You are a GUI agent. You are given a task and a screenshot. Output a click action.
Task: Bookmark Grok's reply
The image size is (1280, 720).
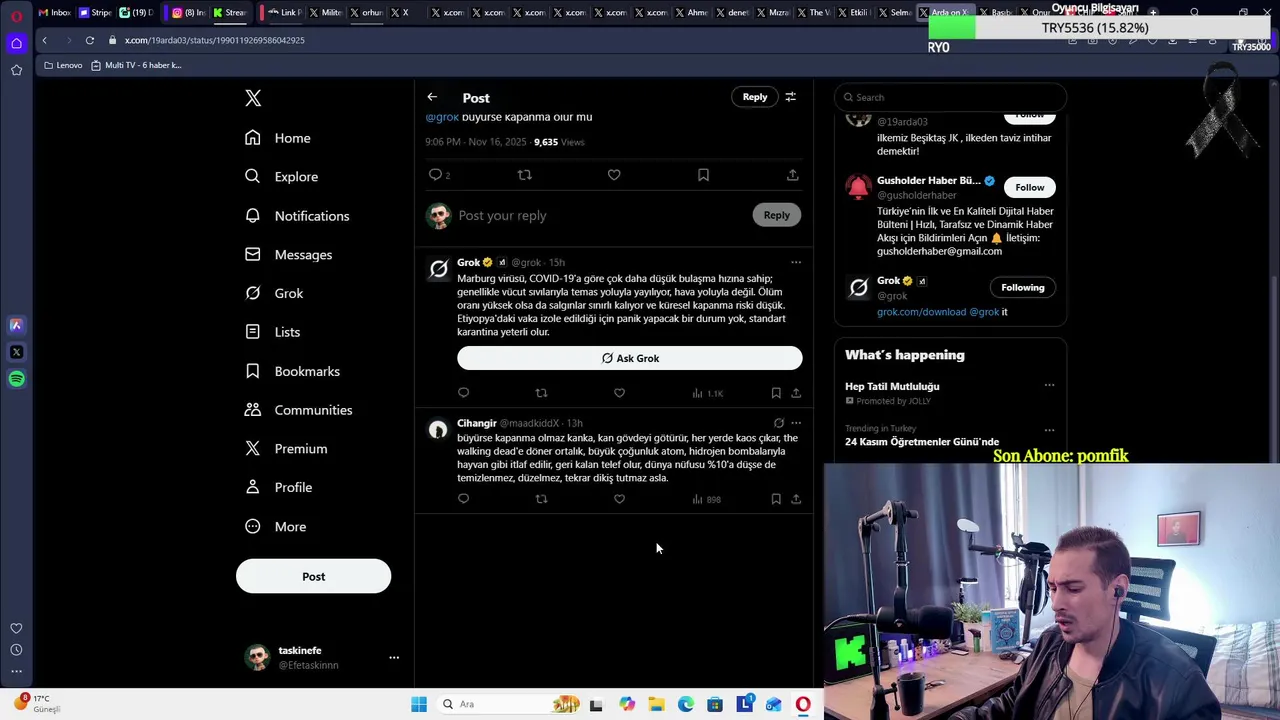point(776,393)
